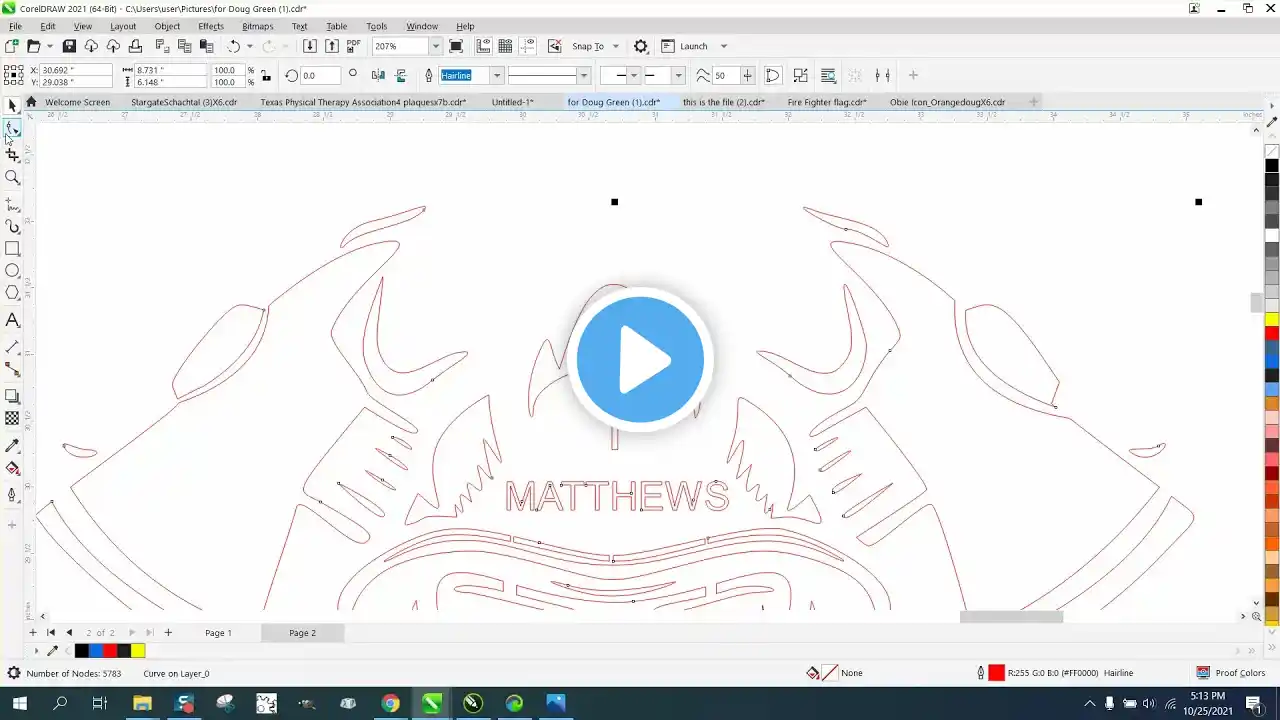Open the Effects menu

click(x=211, y=26)
